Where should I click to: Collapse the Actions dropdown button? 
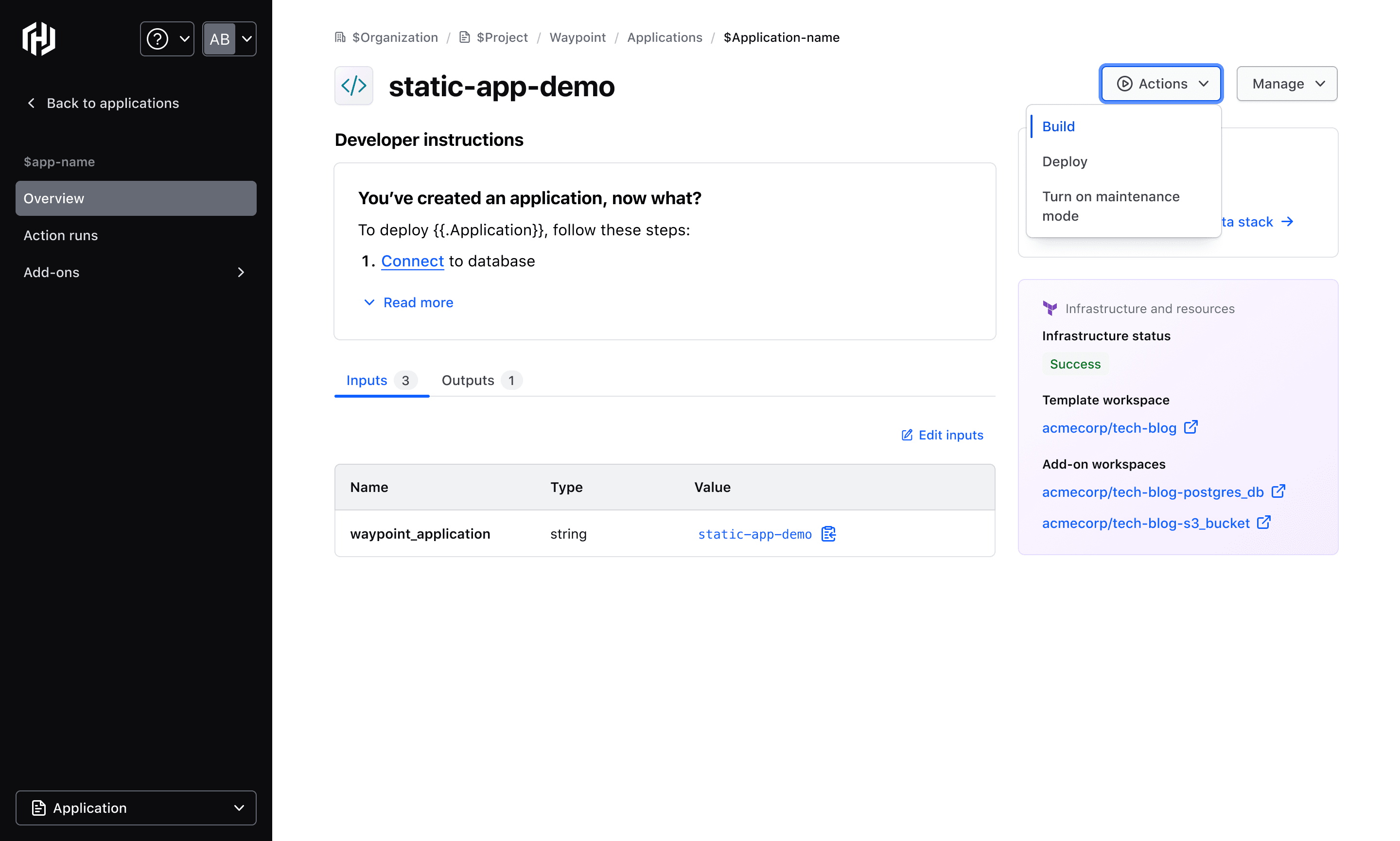coord(1161,84)
